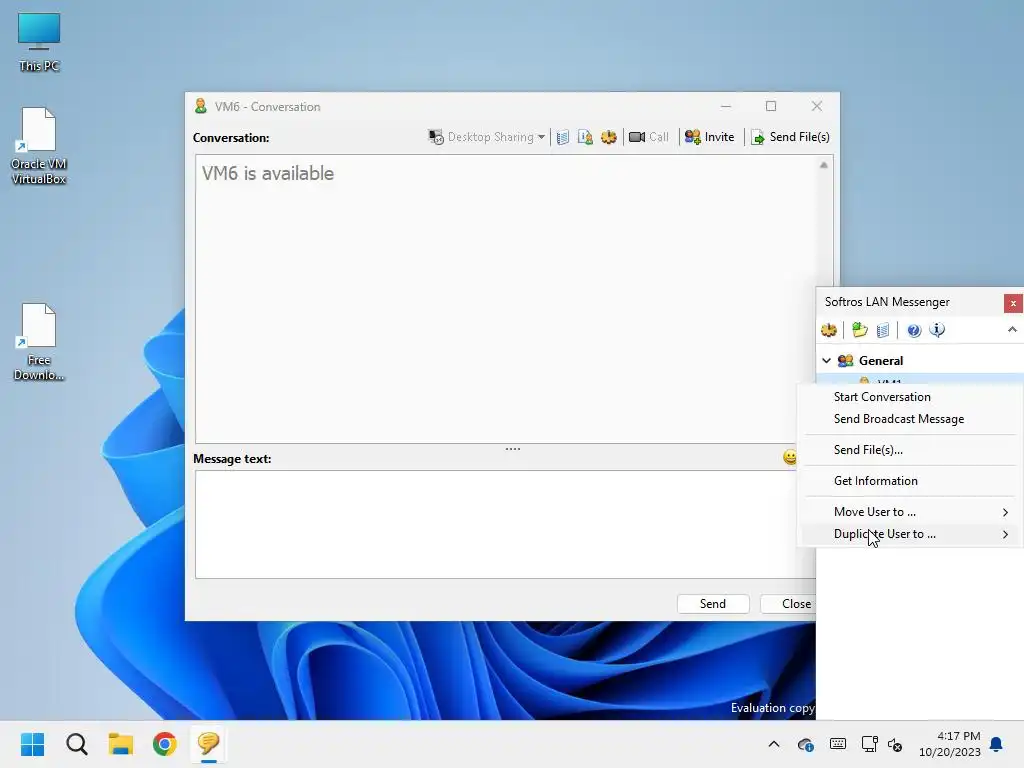Open Softros LAN Messenger settings gear icon

pyautogui.click(x=829, y=330)
